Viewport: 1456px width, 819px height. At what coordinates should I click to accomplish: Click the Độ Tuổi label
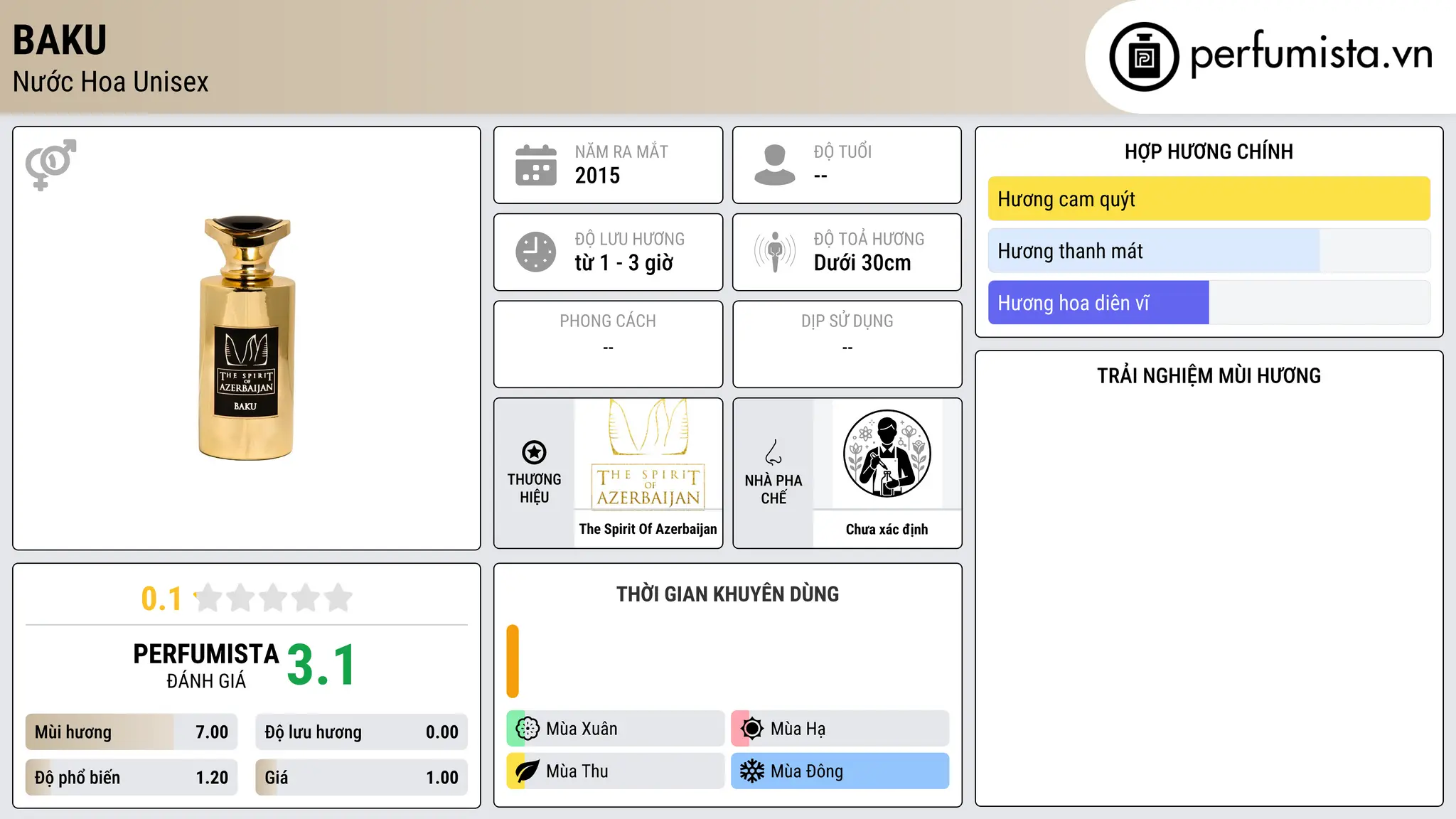click(x=842, y=151)
